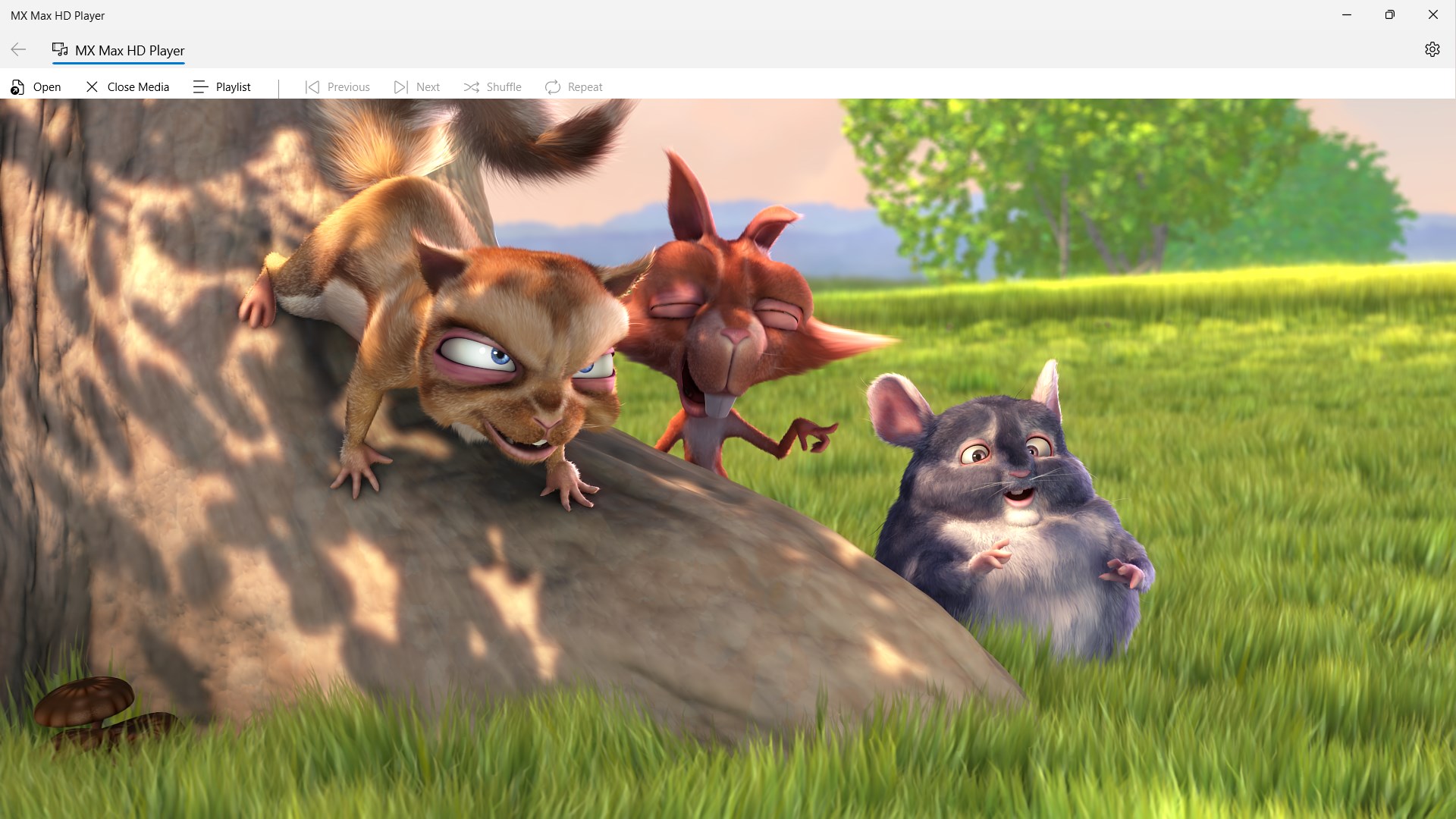Click the player icon beside the tab title

click(x=58, y=49)
